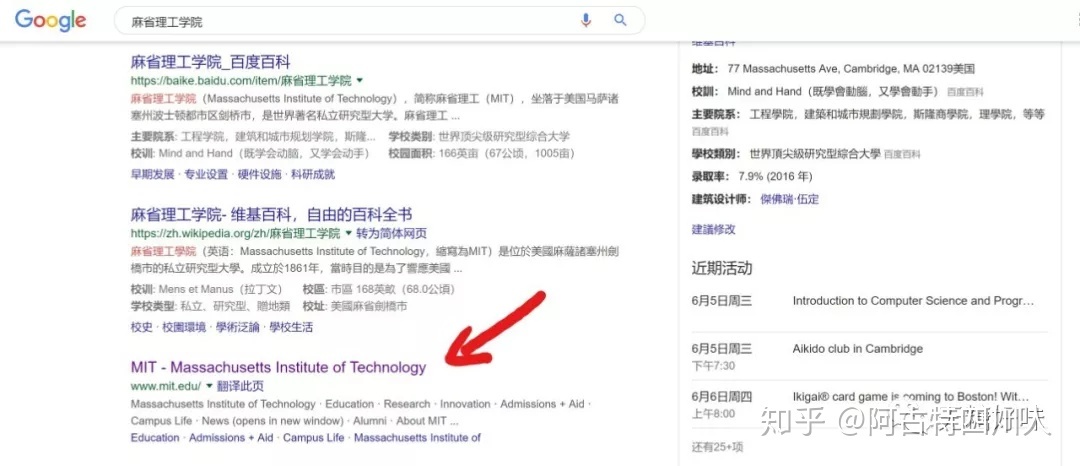Click the 校訓 label in knowledge panel
The height and width of the screenshot is (466, 1080).
click(705, 91)
